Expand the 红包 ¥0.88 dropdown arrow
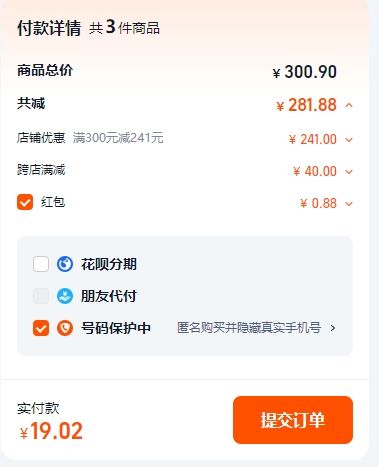Viewport: 379px width, 467px height. [349, 203]
